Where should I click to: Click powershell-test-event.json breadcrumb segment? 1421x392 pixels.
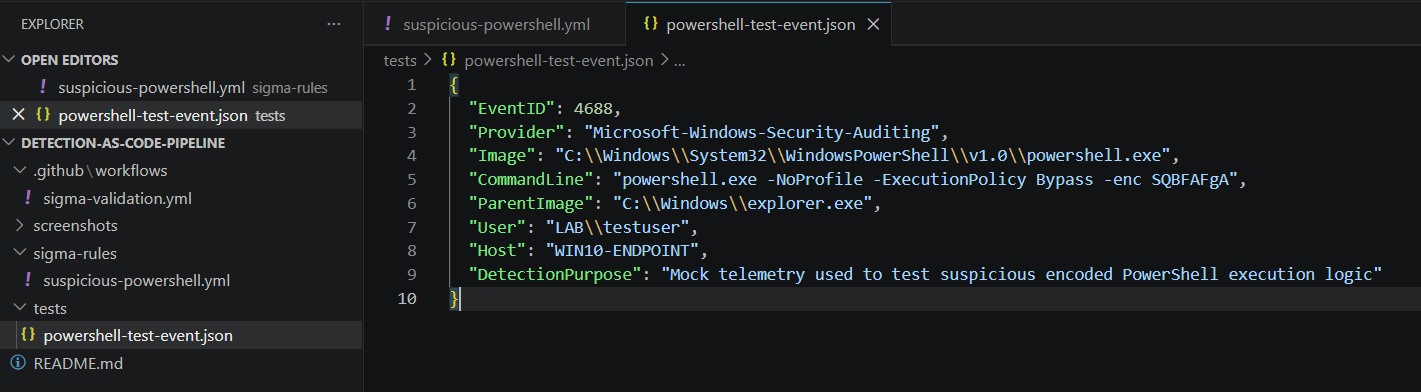point(559,61)
